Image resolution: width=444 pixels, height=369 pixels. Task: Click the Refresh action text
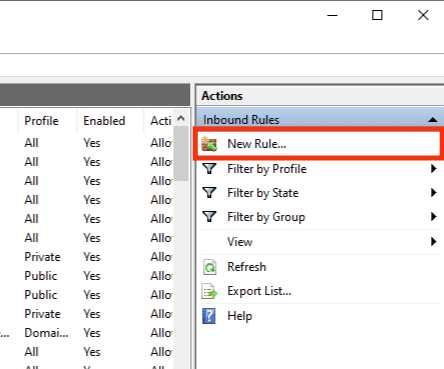pos(247,267)
